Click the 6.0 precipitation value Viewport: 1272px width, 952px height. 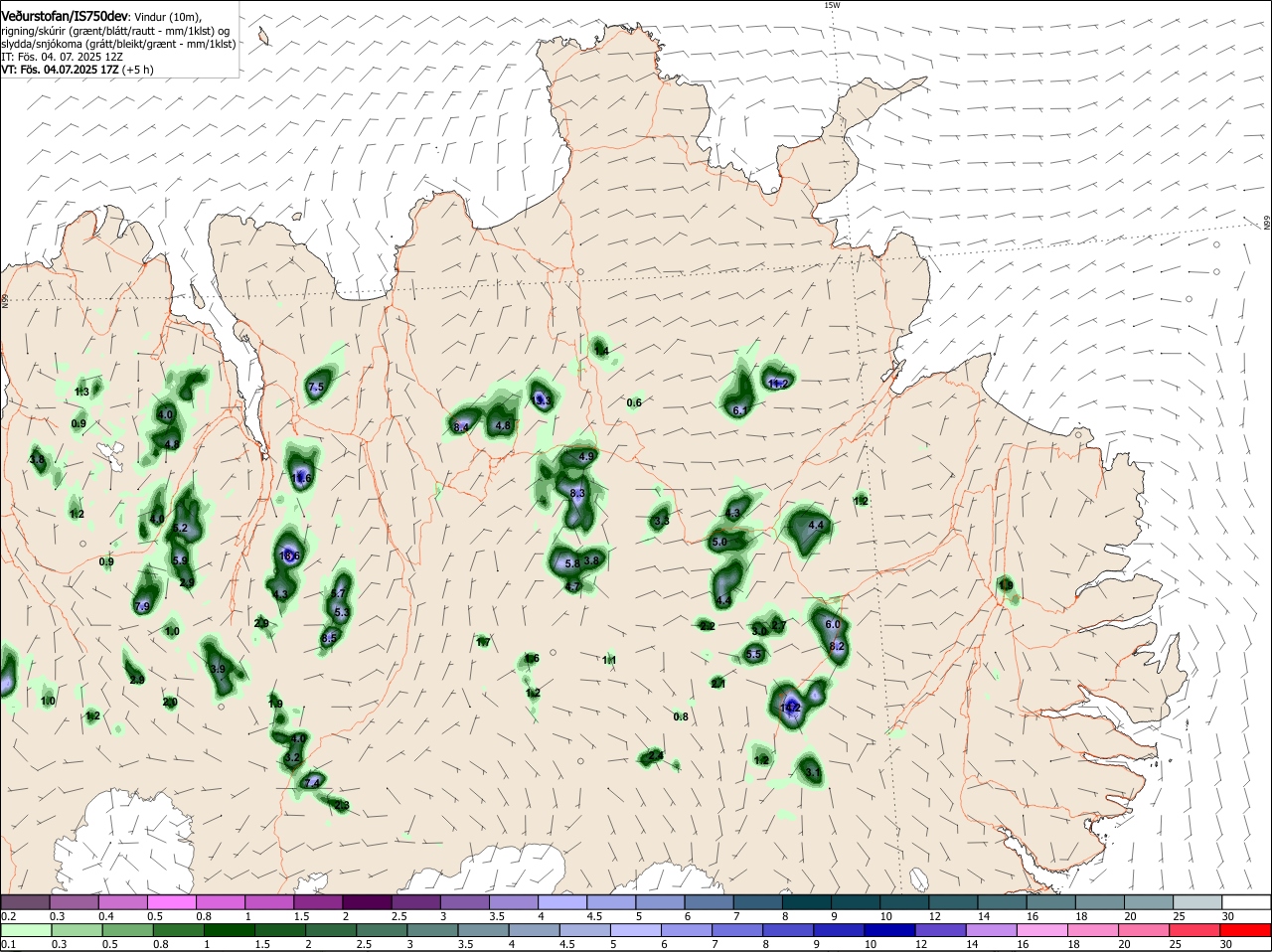click(833, 624)
